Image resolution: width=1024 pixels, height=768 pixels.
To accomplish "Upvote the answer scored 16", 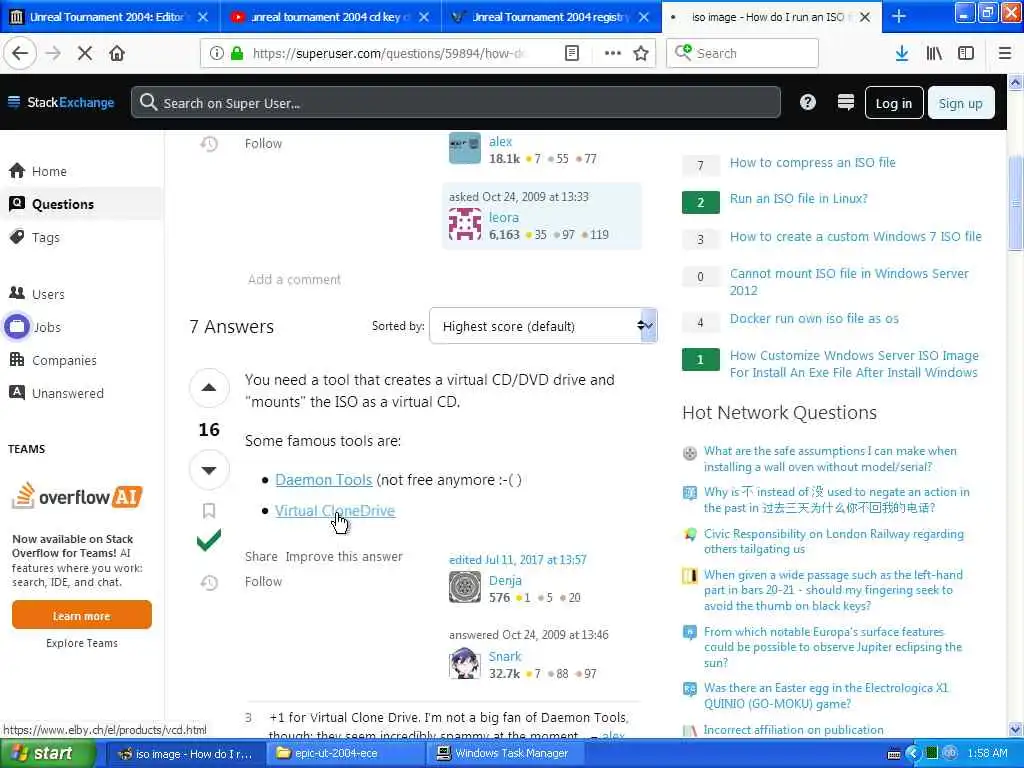I will [209, 388].
